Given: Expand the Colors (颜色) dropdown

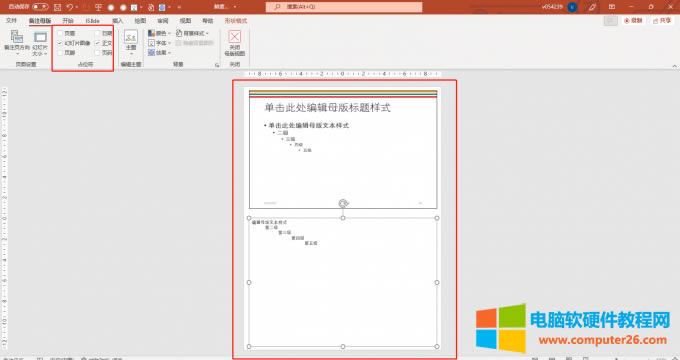Looking at the screenshot, I should [x=159, y=33].
